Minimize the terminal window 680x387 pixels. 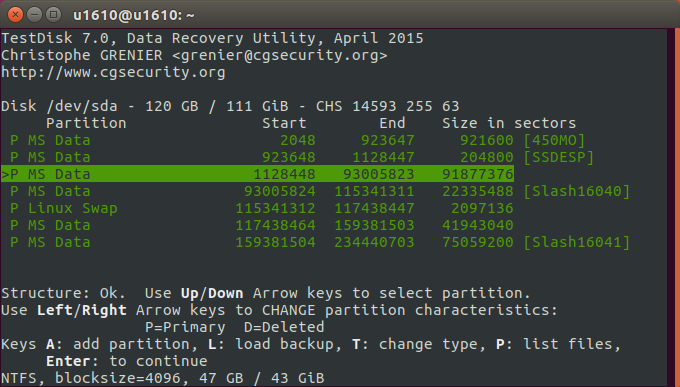[34, 15]
